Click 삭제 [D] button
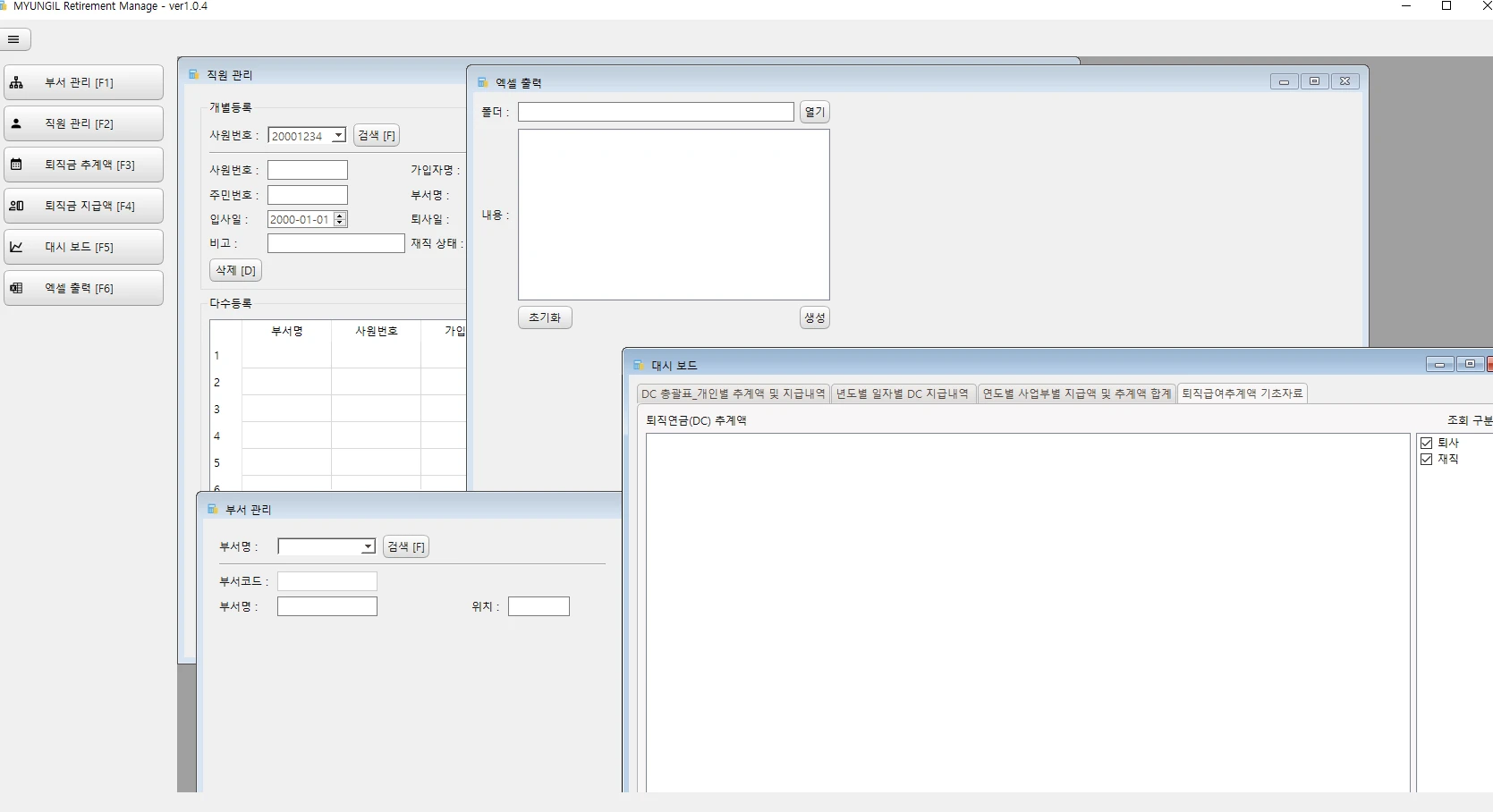Viewport: 1493px width, 812px height. 235,270
